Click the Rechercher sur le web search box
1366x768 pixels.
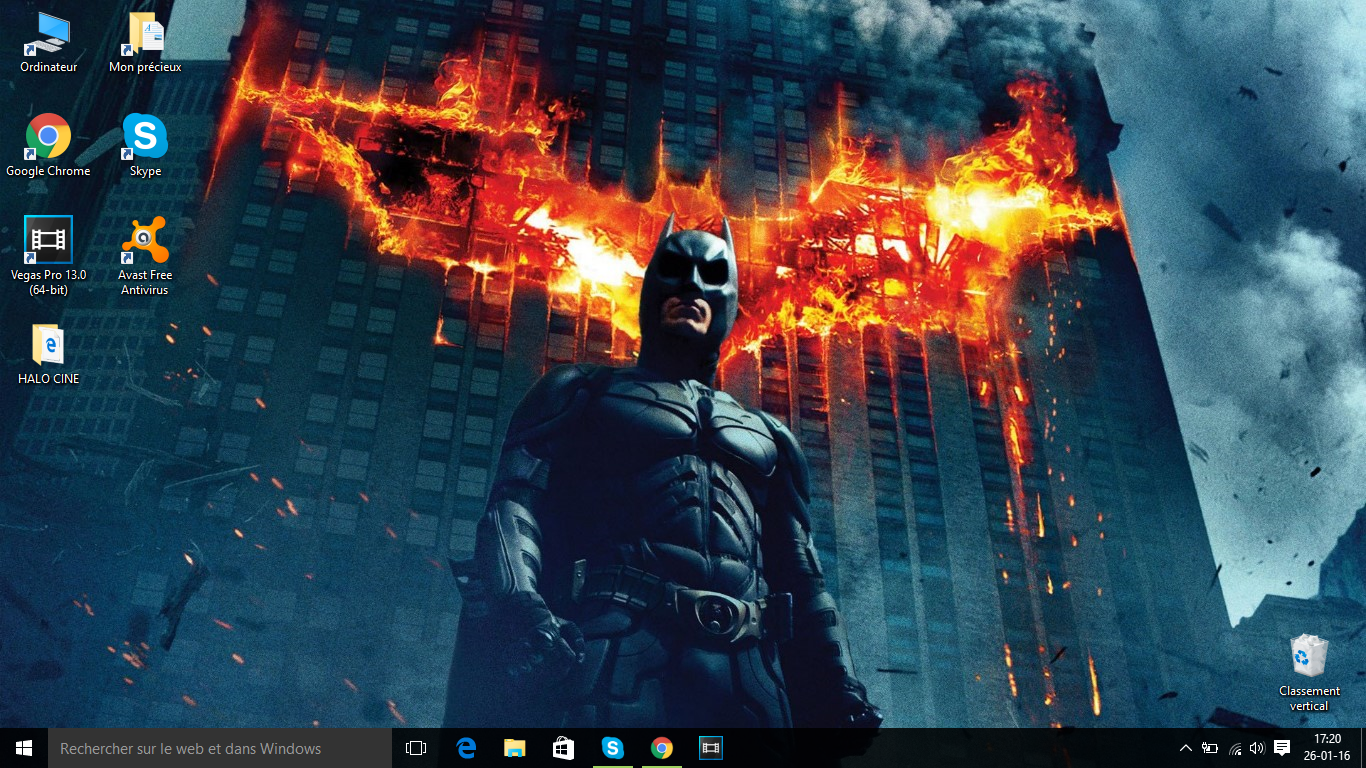click(x=220, y=748)
